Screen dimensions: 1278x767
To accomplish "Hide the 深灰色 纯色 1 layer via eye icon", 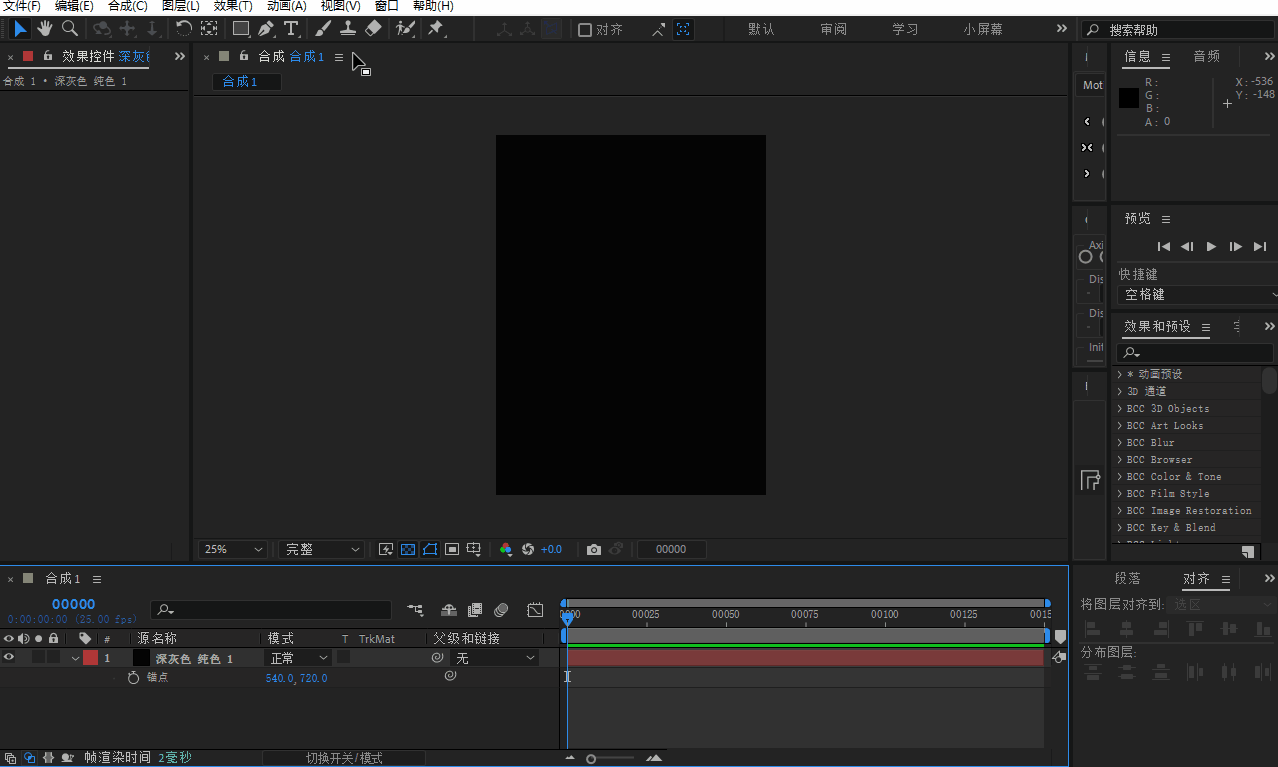I will pyautogui.click(x=9, y=658).
